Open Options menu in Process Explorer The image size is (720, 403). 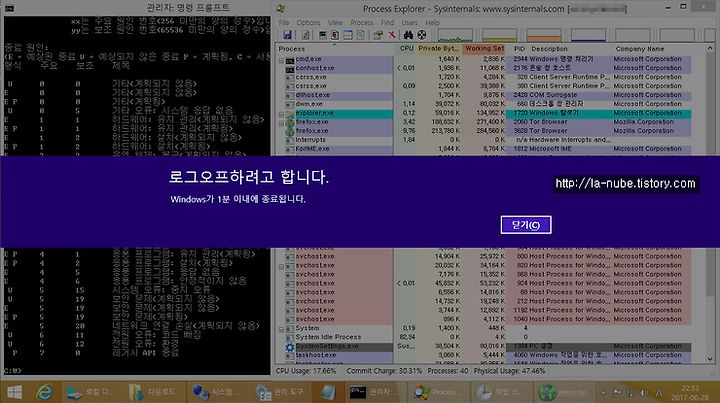click(308, 22)
